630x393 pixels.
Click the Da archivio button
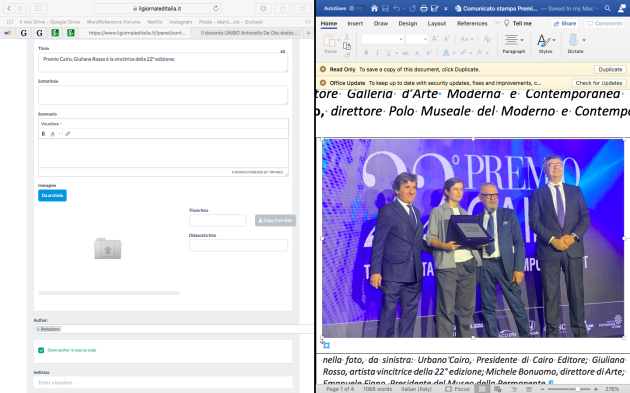[52, 195]
